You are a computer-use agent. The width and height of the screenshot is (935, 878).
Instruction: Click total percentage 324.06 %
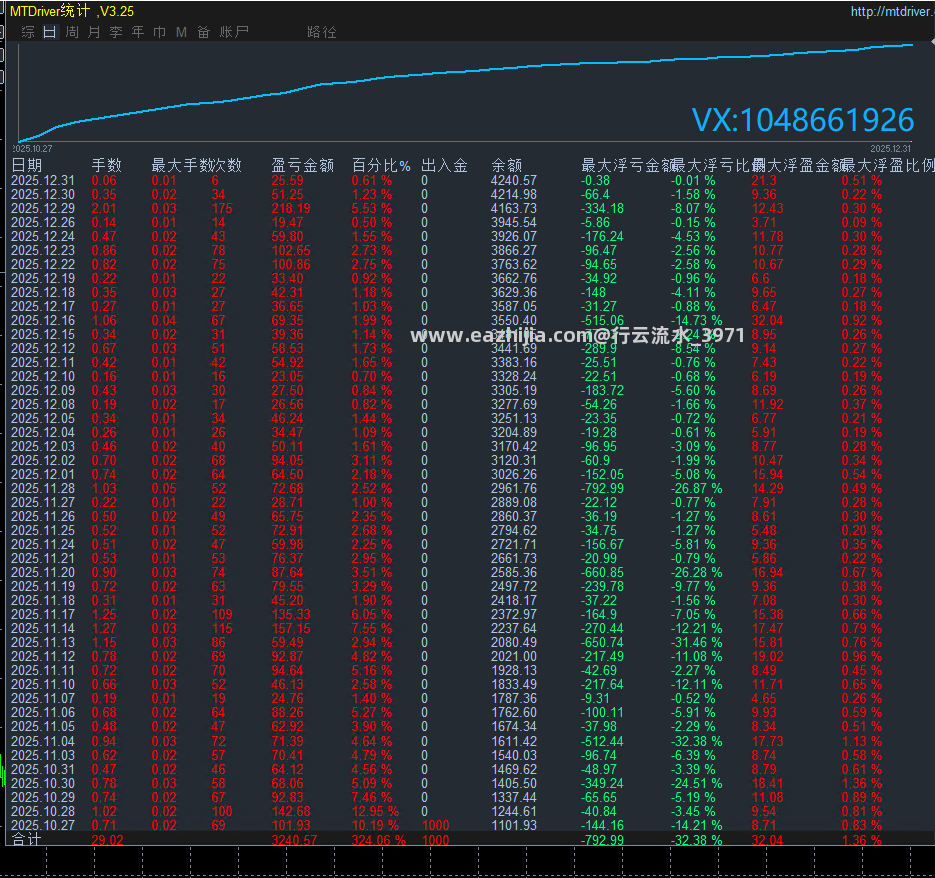pyautogui.click(x=379, y=840)
